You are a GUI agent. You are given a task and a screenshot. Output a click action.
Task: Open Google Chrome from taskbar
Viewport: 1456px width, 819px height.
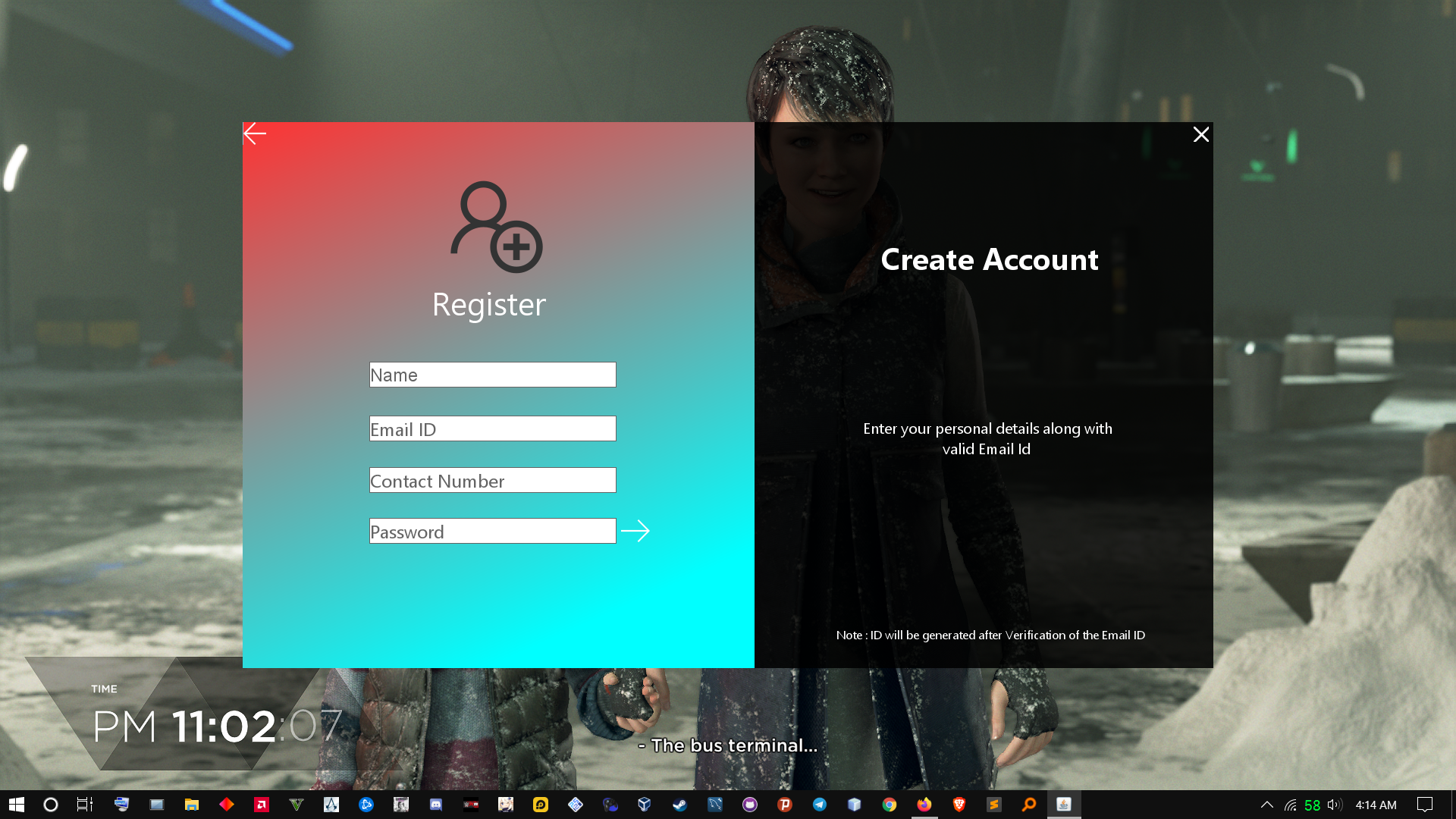(x=890, y=805)
